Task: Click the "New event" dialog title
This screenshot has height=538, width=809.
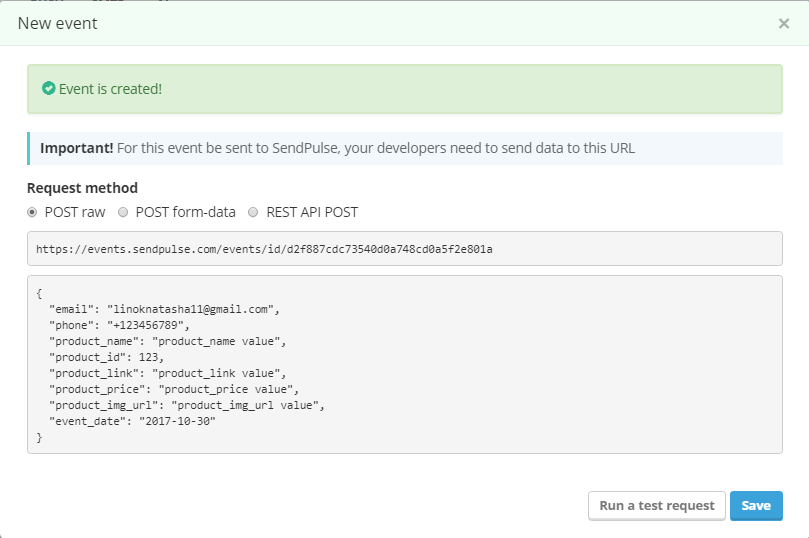Action: [x=58, y=23]
